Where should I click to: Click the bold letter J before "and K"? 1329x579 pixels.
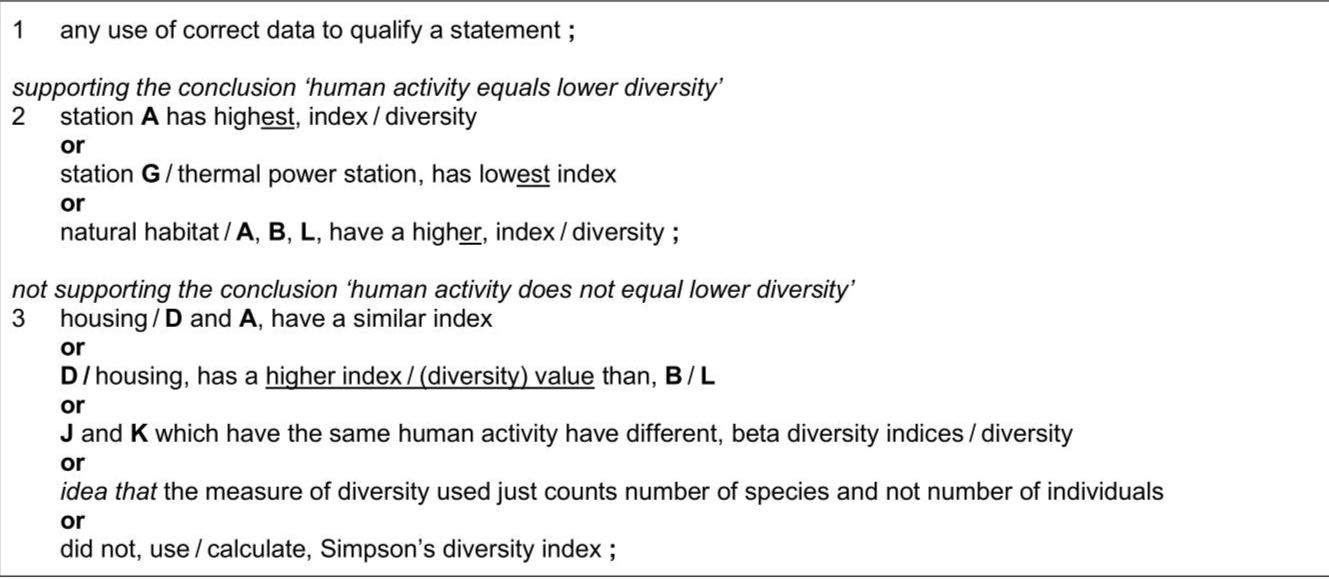(x=66, y=435)
